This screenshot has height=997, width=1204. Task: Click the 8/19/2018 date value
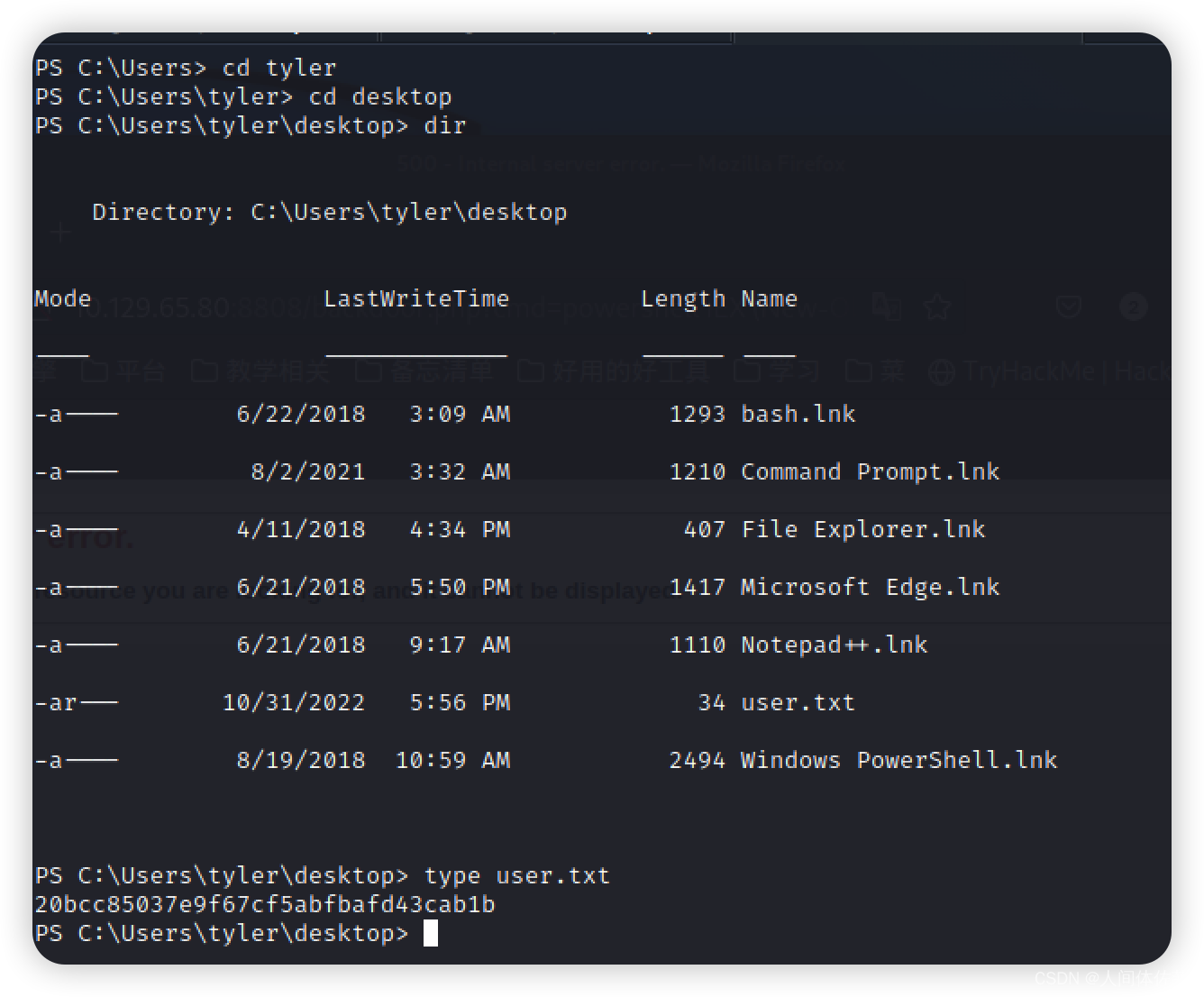coord(301,760)
